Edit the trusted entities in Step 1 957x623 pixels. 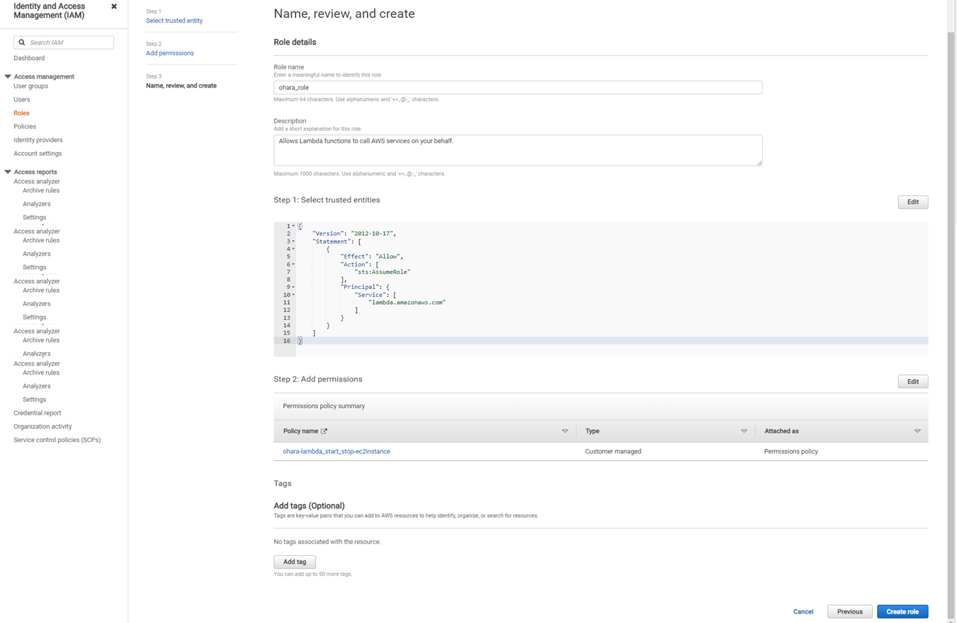[x=912, y=201]
